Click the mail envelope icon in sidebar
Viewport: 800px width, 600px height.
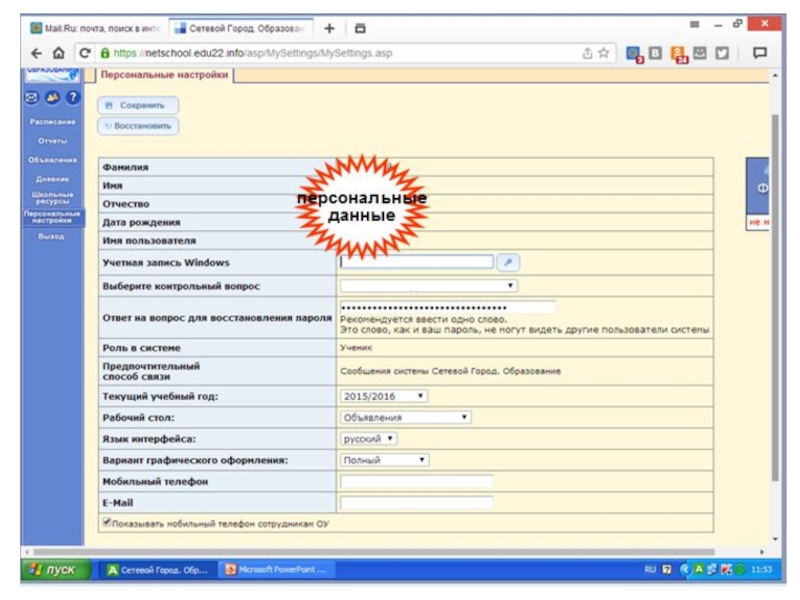pyautogui.click(x=31, y=98)
